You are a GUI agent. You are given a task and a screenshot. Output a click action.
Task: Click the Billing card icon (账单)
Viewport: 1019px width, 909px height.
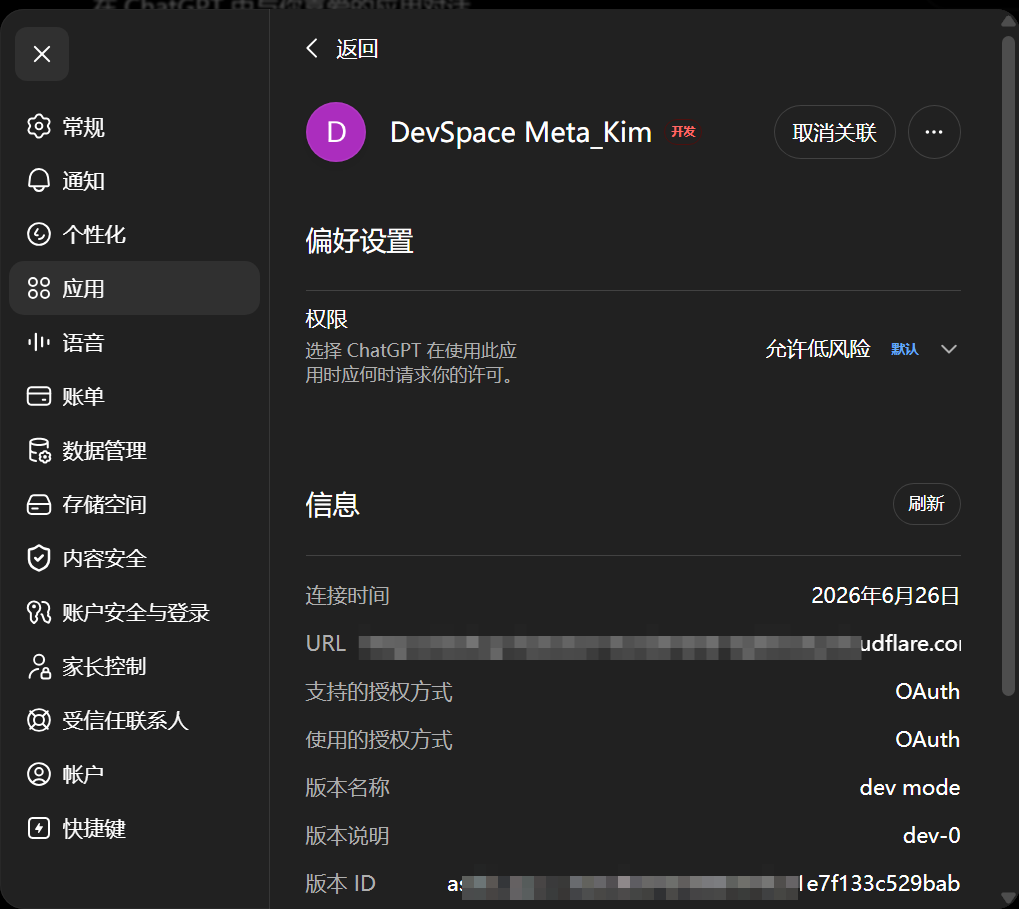(39, 396)
